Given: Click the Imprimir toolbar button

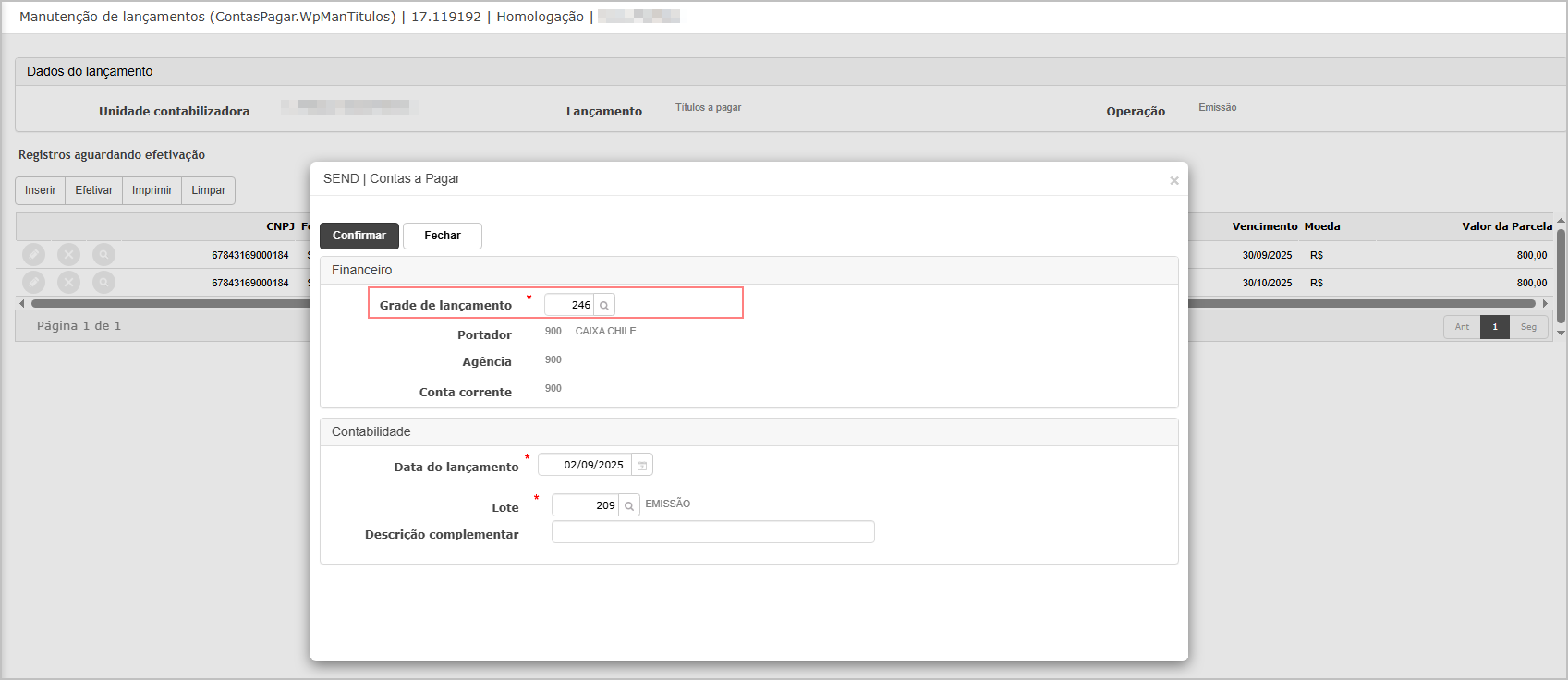Looking at the screenshot, I should point(152,190).
